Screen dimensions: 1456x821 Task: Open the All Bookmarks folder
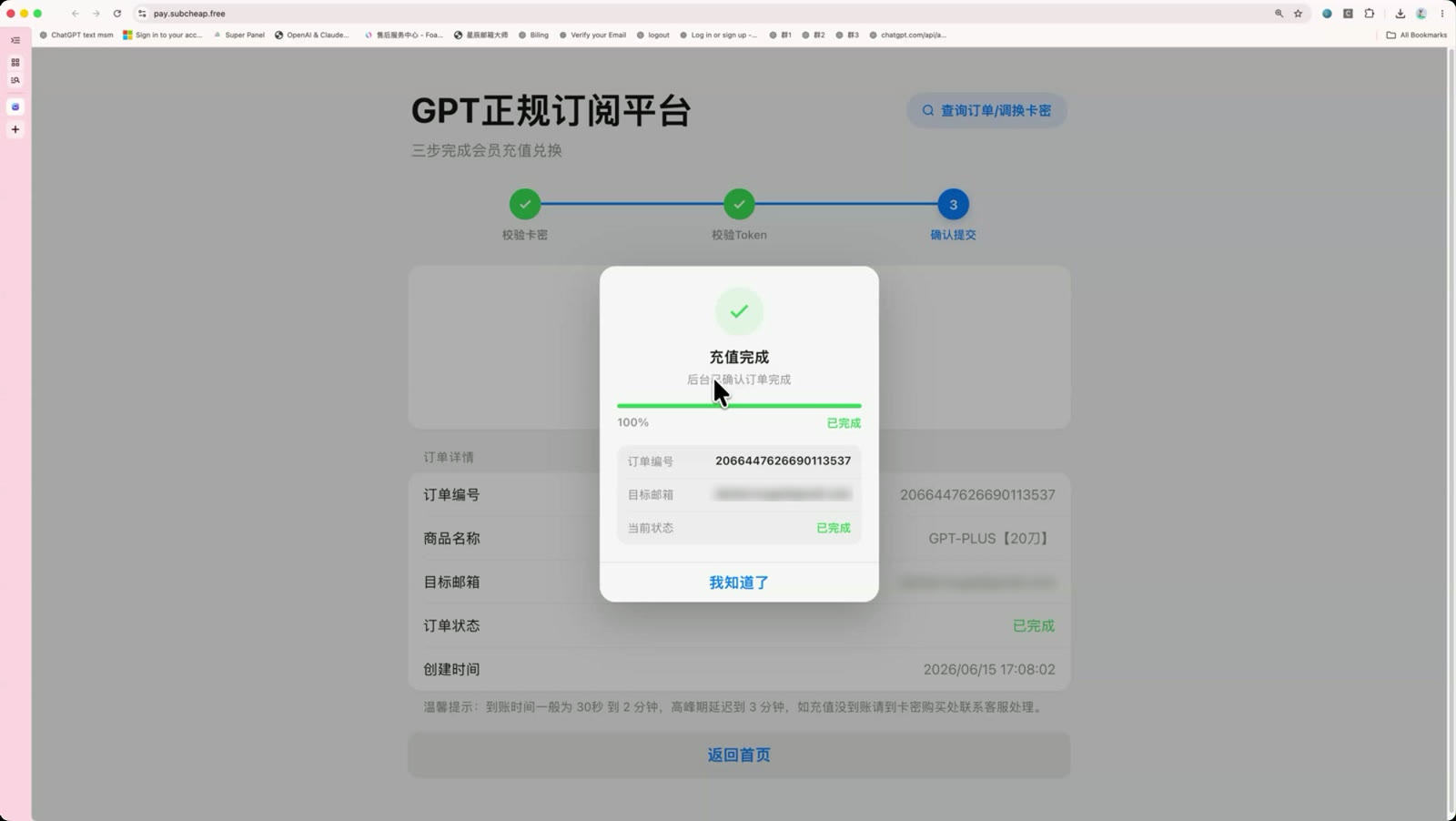pyautogui.click(x=1416, y=35)
